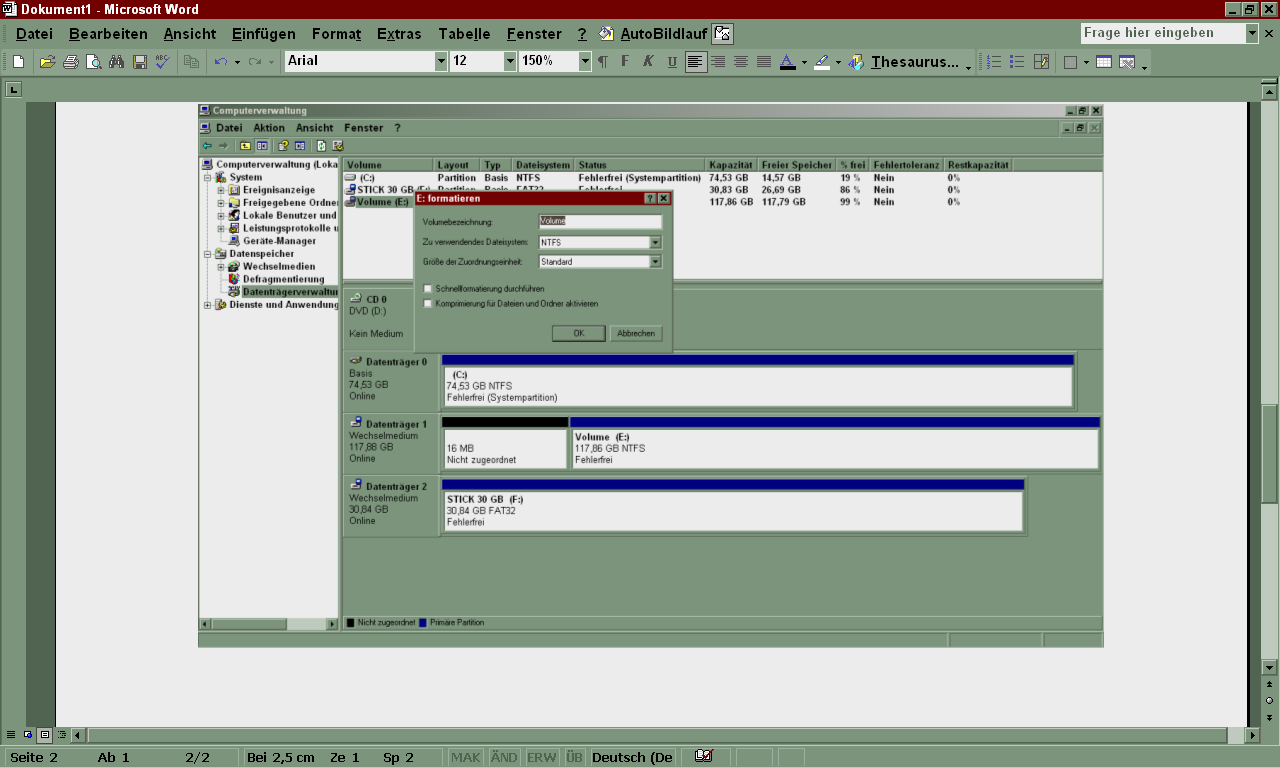This screenshot has height=768, width=1280.
Task: Open the Format menu
Action: (x=336, y=33)
